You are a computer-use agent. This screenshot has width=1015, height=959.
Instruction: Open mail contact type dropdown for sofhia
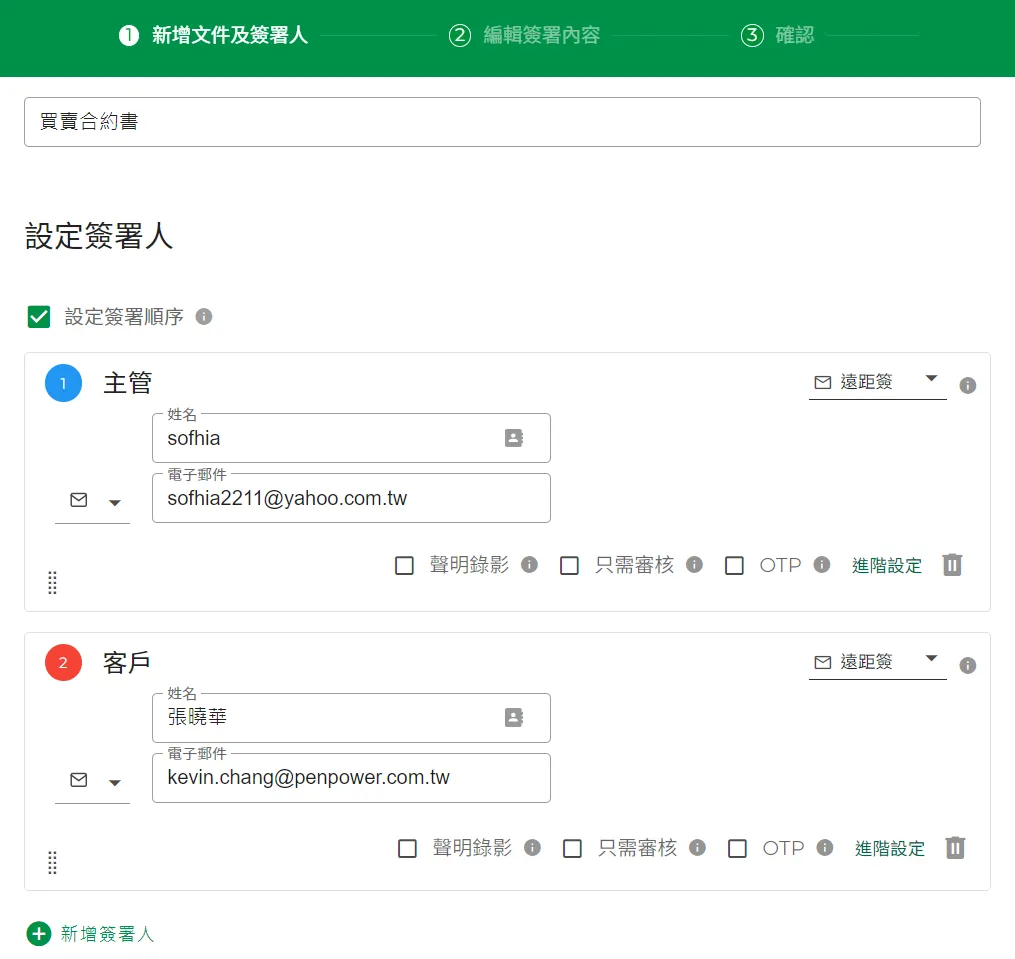[x=93, y=501]
